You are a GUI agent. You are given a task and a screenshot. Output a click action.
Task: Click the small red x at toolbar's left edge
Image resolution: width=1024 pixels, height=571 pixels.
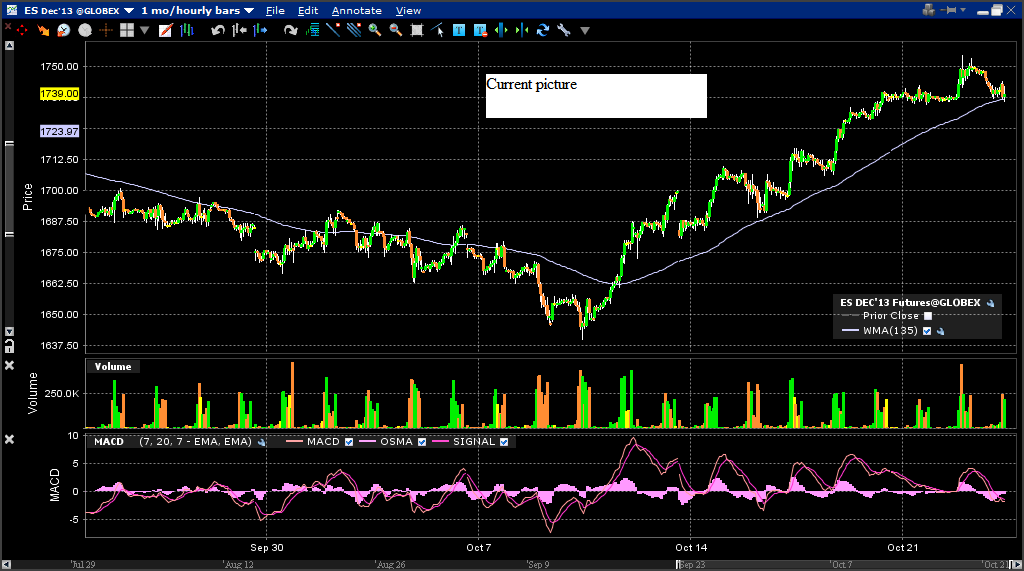coord(8,26)
